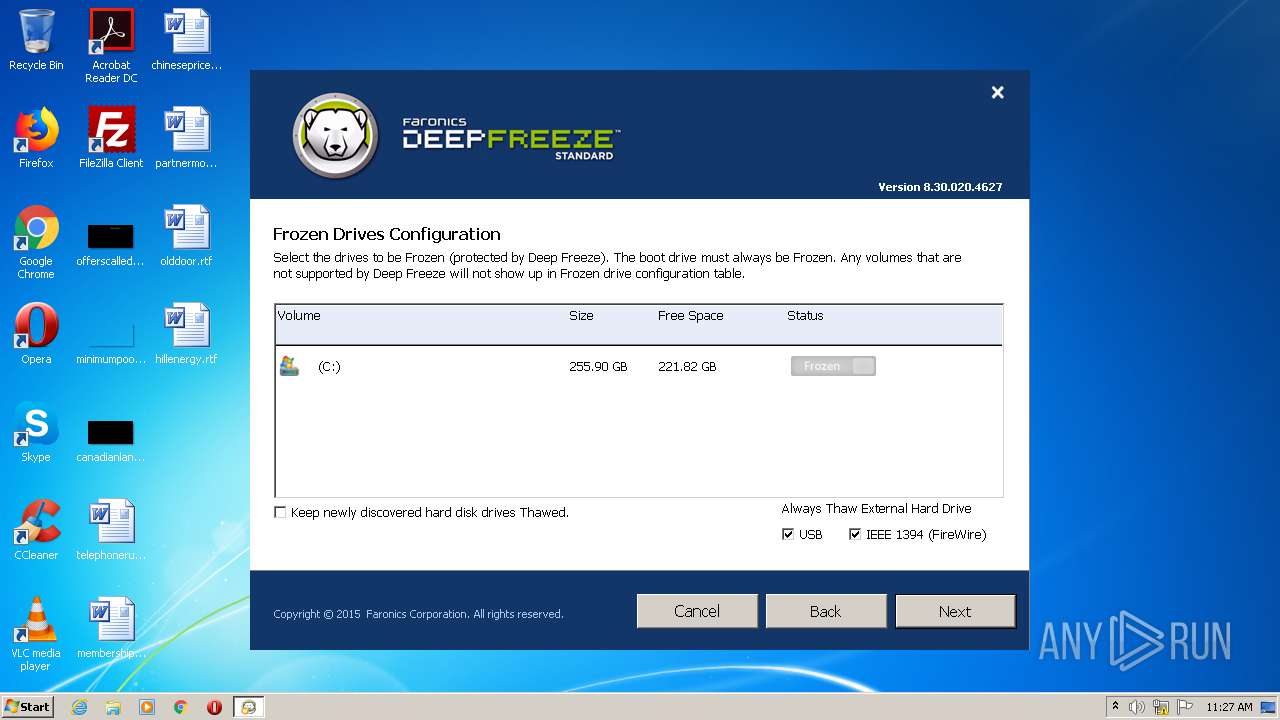The image size is (1280, 720).
Task: Click the Volume column header
Action: click(x=299, y=315)
